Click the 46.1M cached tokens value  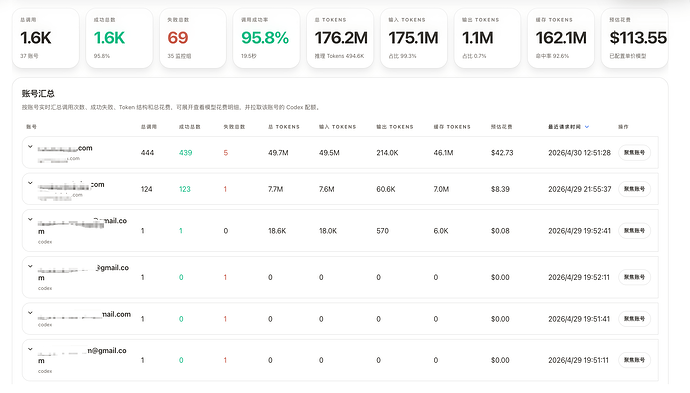coord(443,153)
